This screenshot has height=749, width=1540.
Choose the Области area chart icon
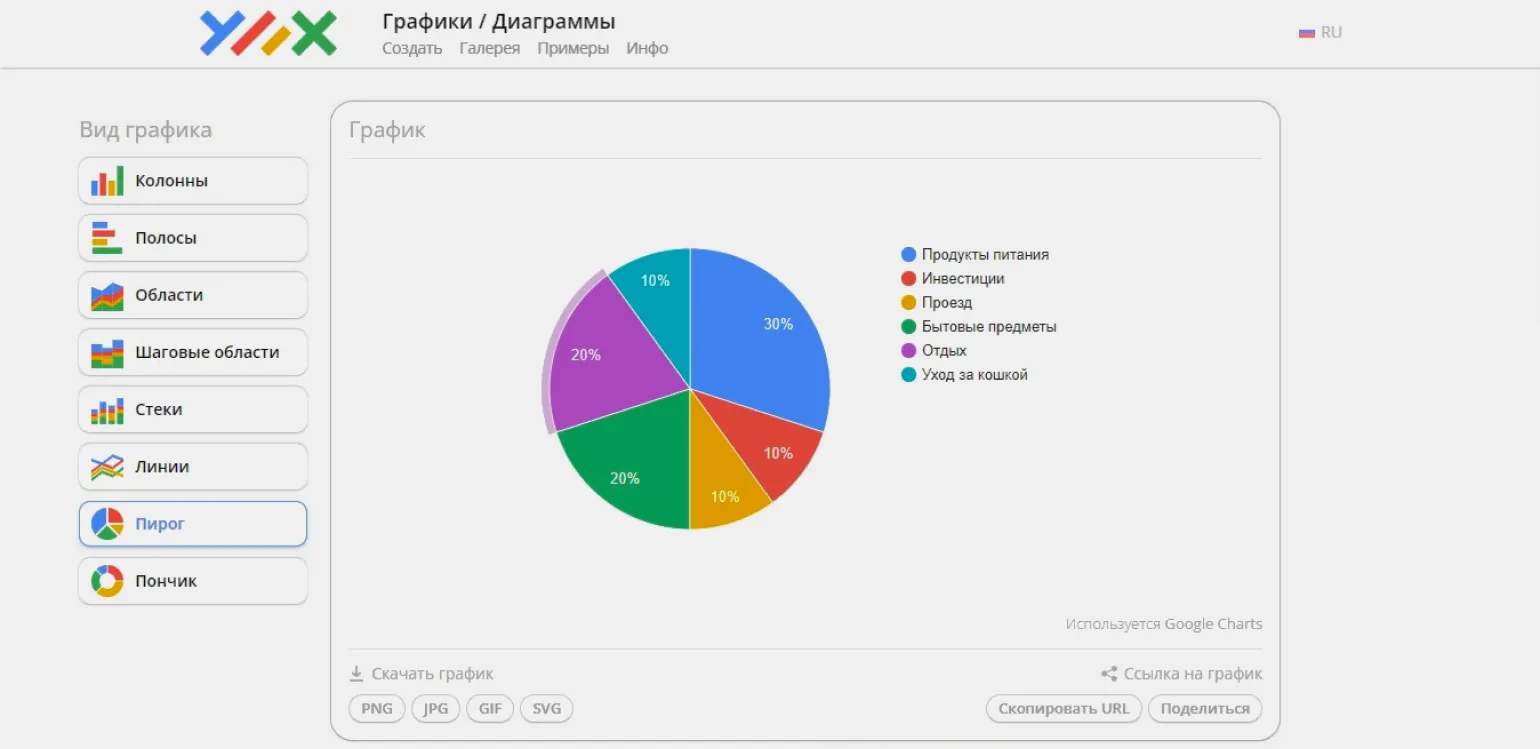pyautogui.click(x=107, y=296)
